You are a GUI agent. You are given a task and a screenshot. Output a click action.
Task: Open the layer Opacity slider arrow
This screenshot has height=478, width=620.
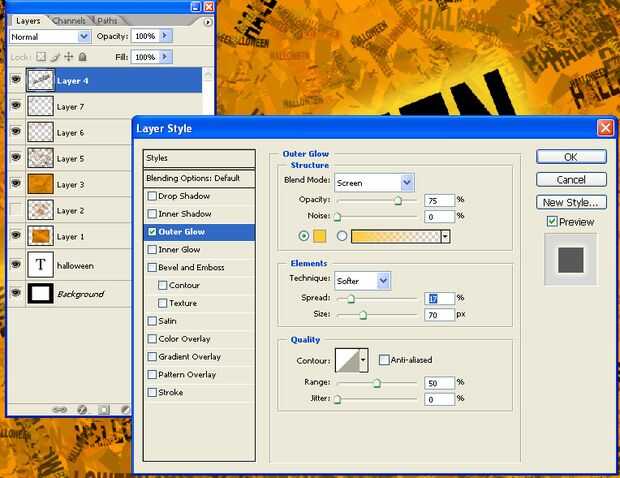click(x=165, y=36)
